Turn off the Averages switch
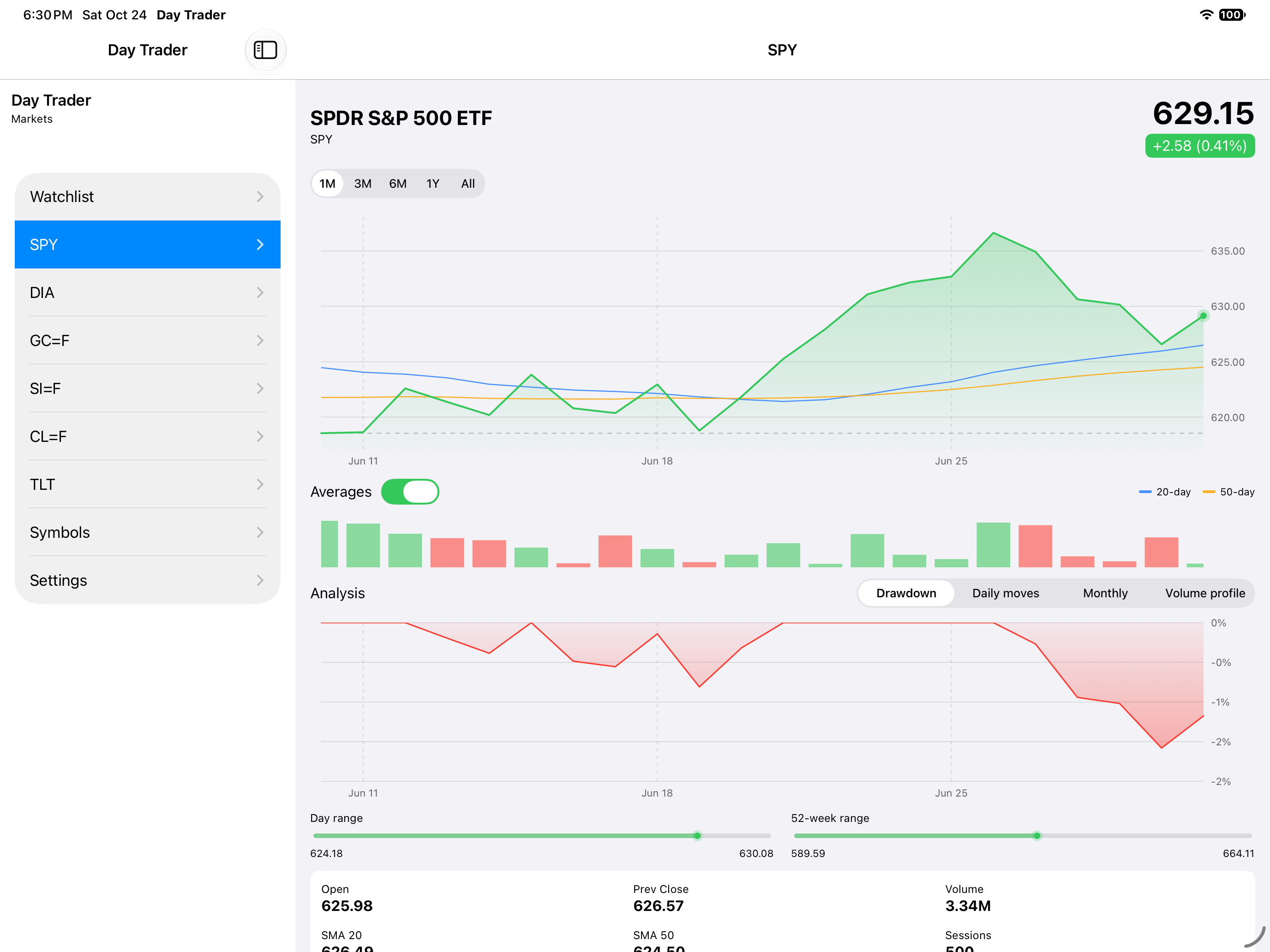This screenshot has height=952, width=1270. [x=410, y=492]
